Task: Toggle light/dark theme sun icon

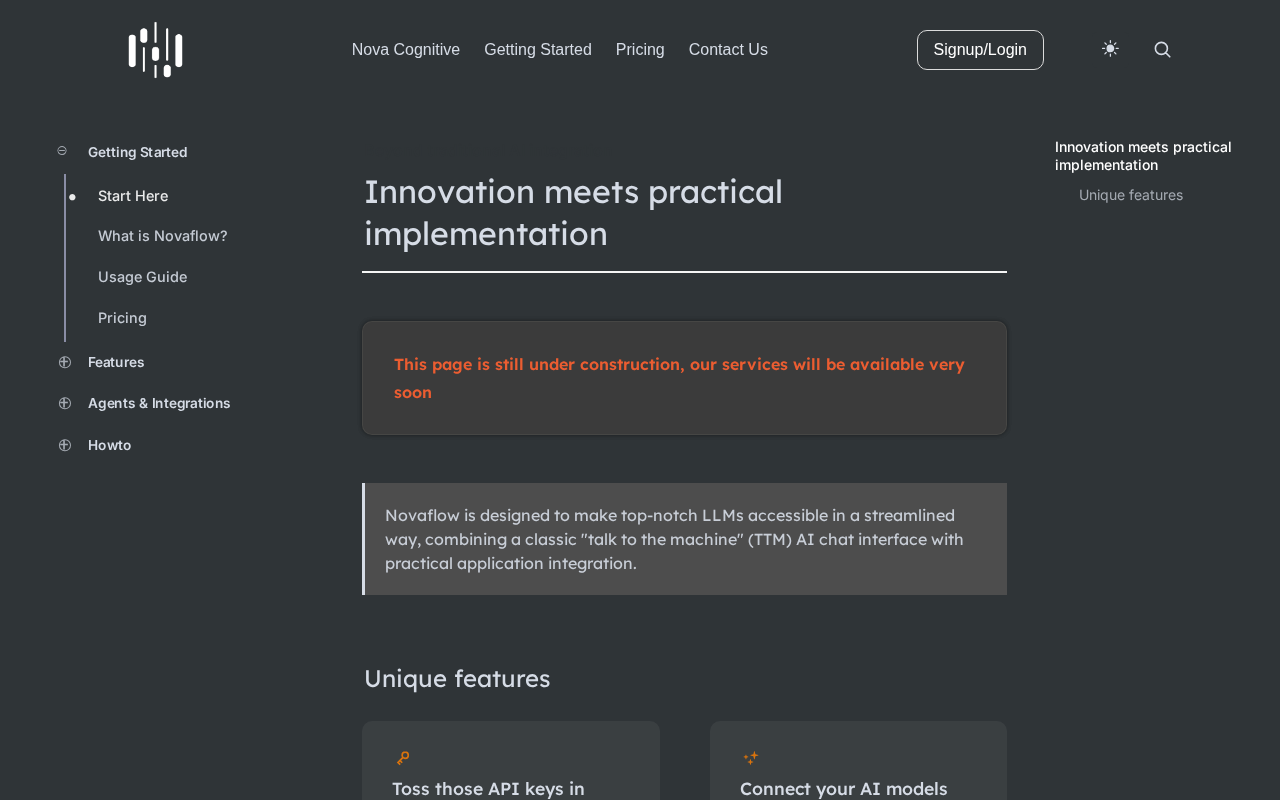Action: coord(1110,49)
